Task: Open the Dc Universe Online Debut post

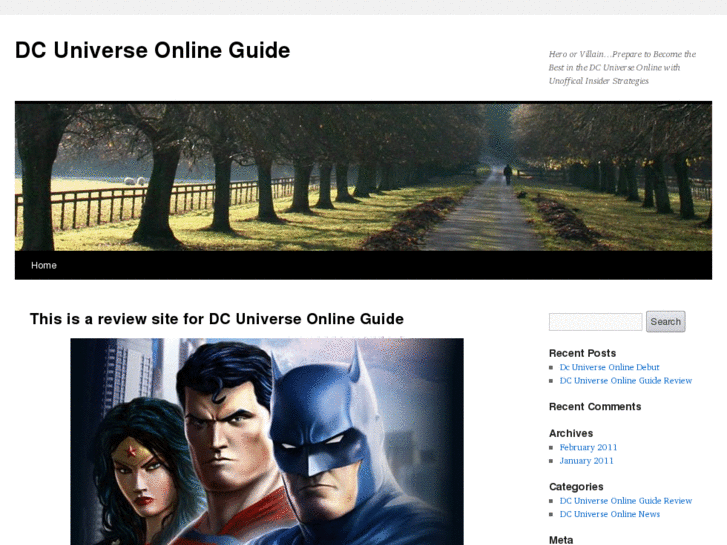Action: pyautogui.click(x=609, y=367)
